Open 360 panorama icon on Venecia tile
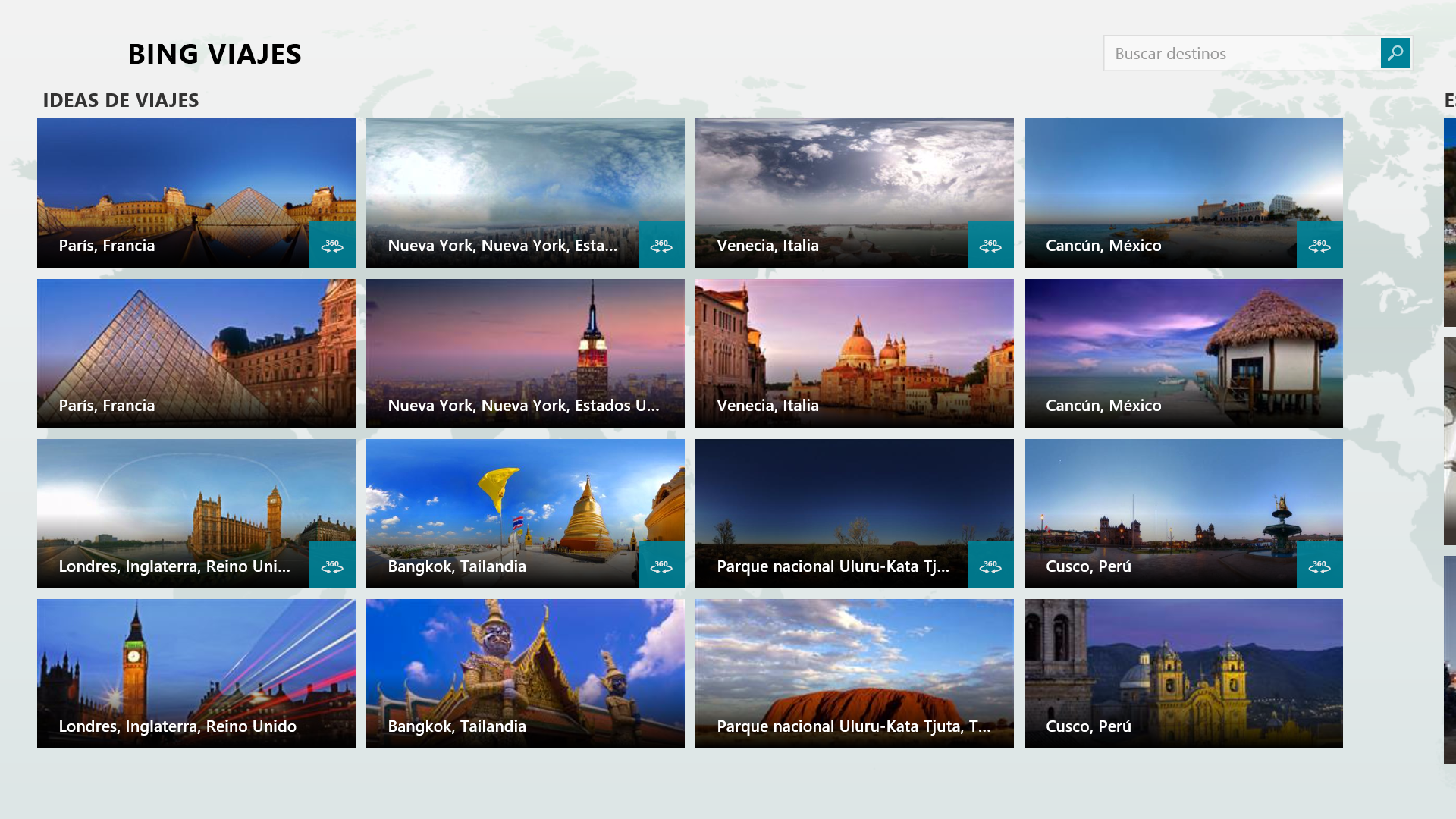The width and height of the screenshot is (1456, 819). coord(990,245)
